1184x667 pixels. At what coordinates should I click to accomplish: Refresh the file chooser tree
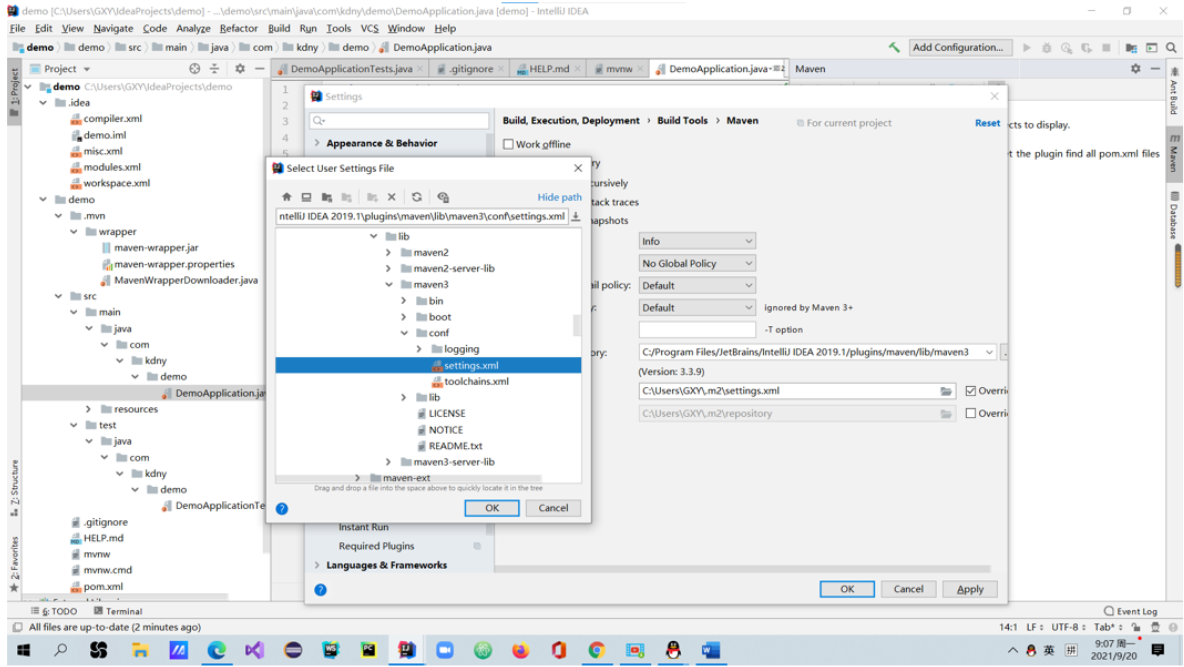tap(416, 197)
